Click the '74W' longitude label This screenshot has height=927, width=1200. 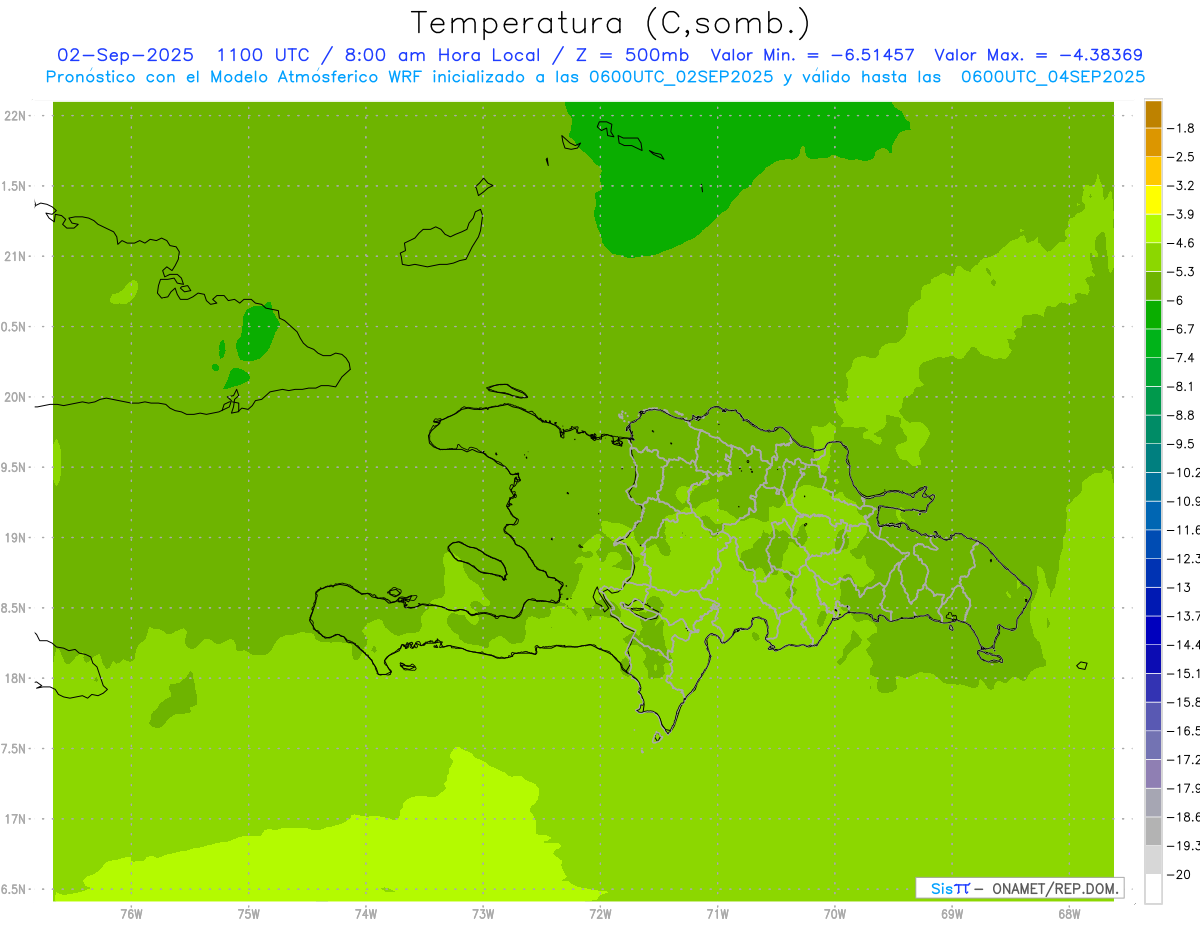tap(366, 913)
